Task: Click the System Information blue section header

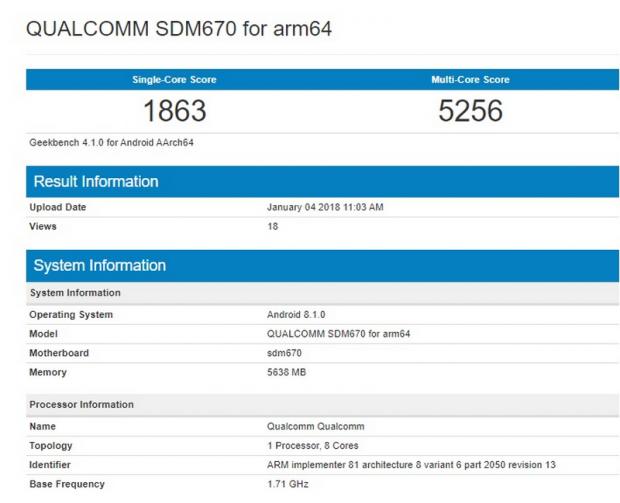Action: [100, 265]
